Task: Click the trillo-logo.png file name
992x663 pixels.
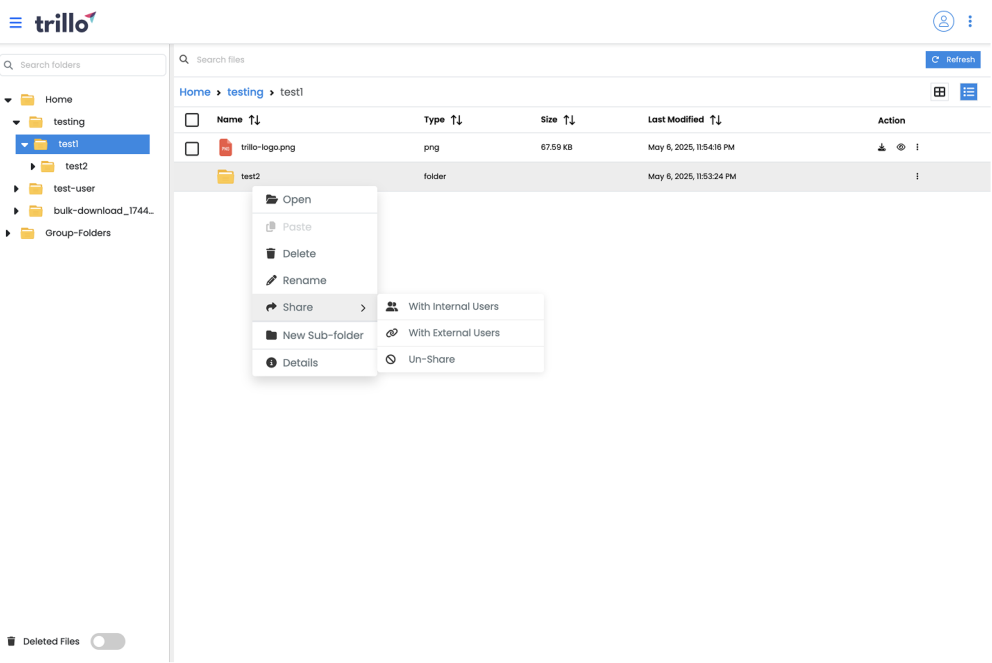Action: (x=268, y=147)
